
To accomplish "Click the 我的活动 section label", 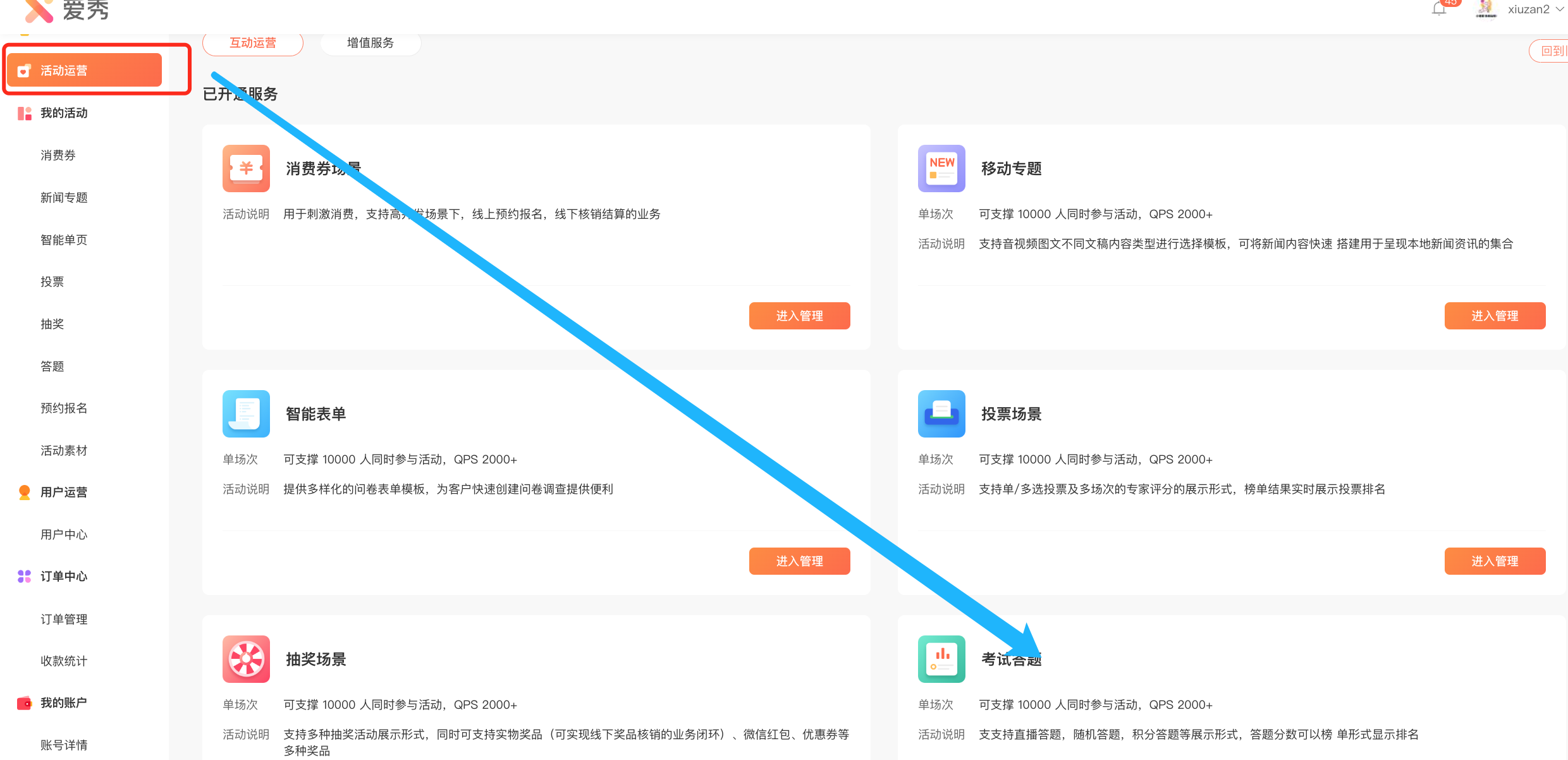I will [x=64, y=113].
